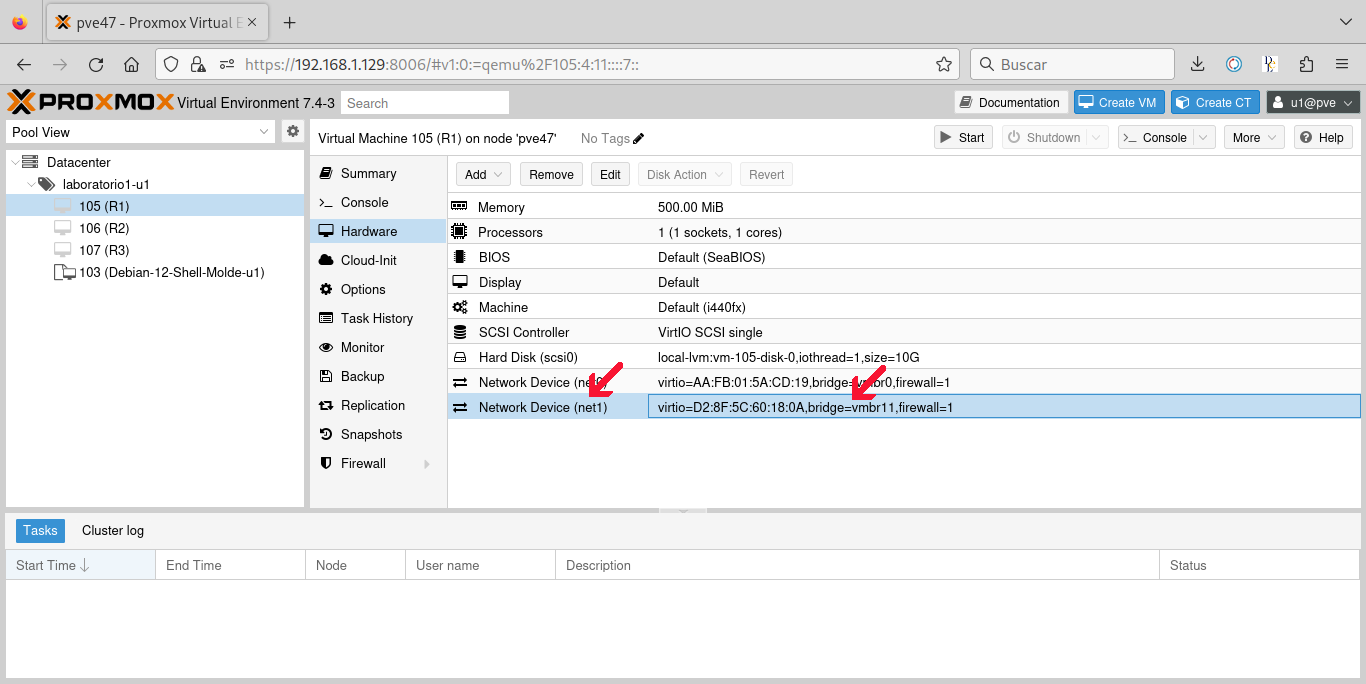1366x684 pixels.
Task: Select 103 Debian-12-Shell-Molde-u1 template
Action: [155, 272]
